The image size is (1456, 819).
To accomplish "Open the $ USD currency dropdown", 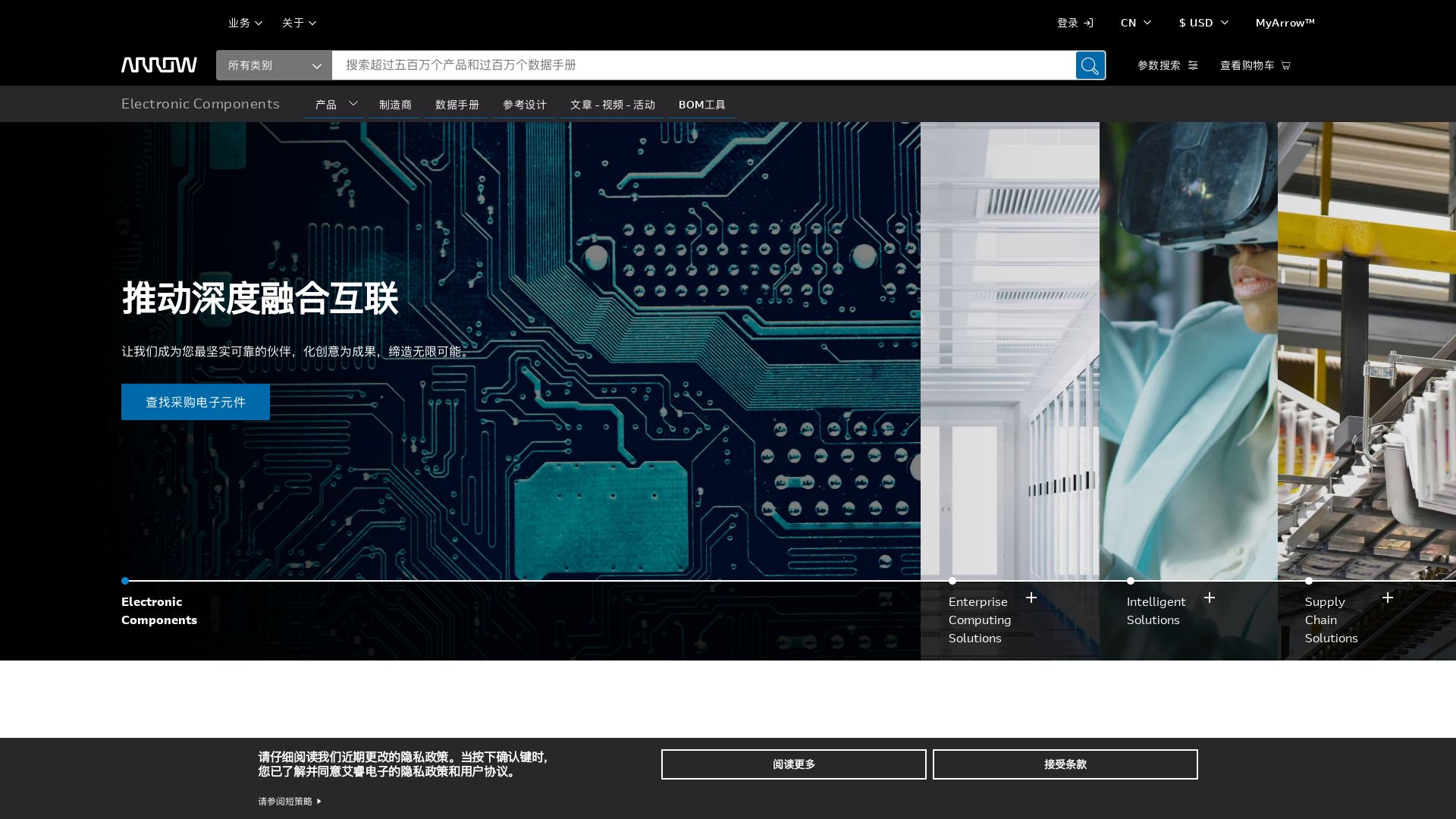I will coord(1203,23).
